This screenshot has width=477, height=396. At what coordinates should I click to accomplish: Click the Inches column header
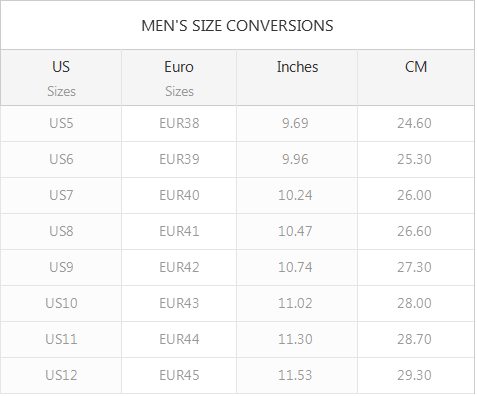click(x=297, y=78)
